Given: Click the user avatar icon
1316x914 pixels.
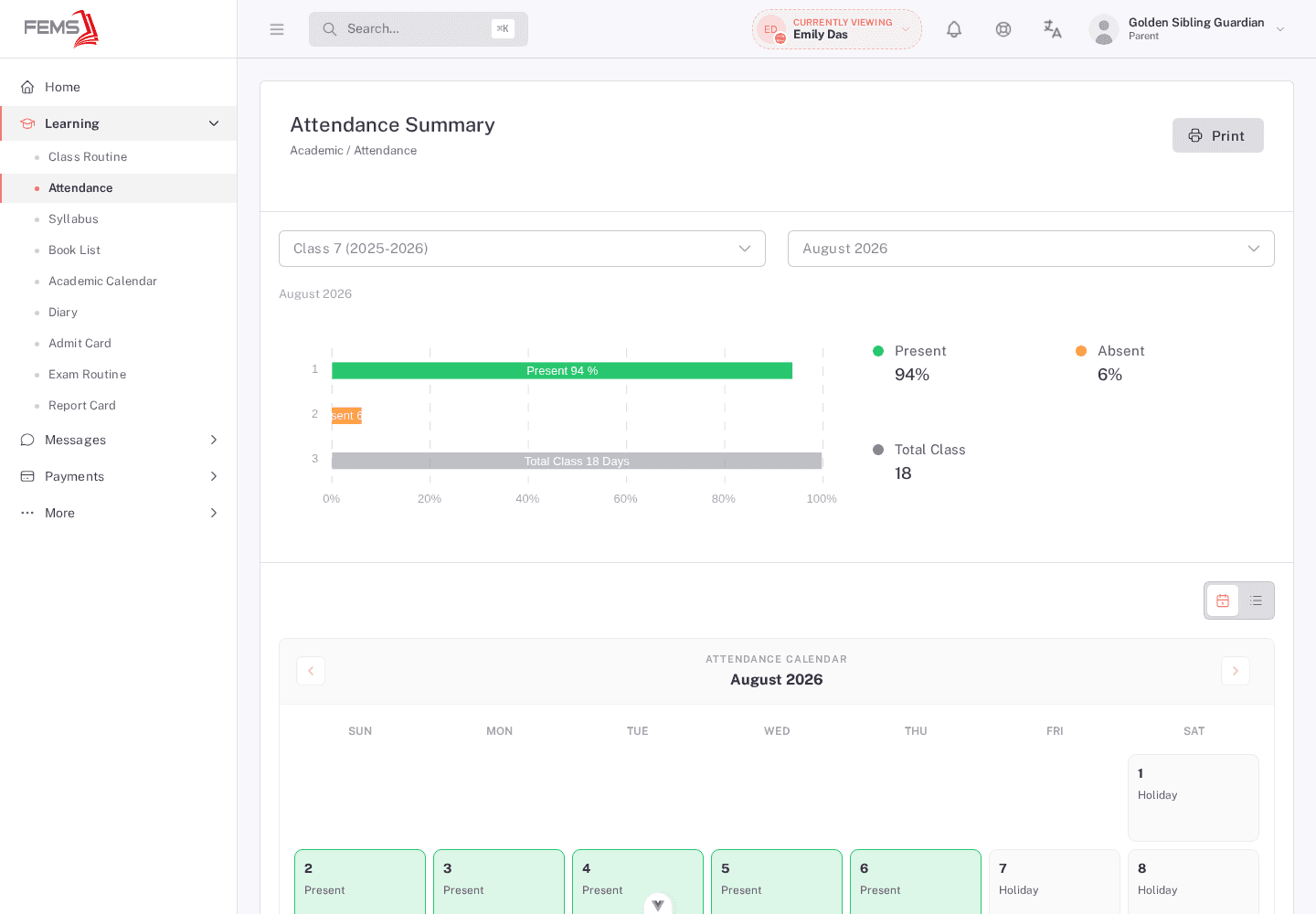Looking at the screenshot, I should point(1104,29).
